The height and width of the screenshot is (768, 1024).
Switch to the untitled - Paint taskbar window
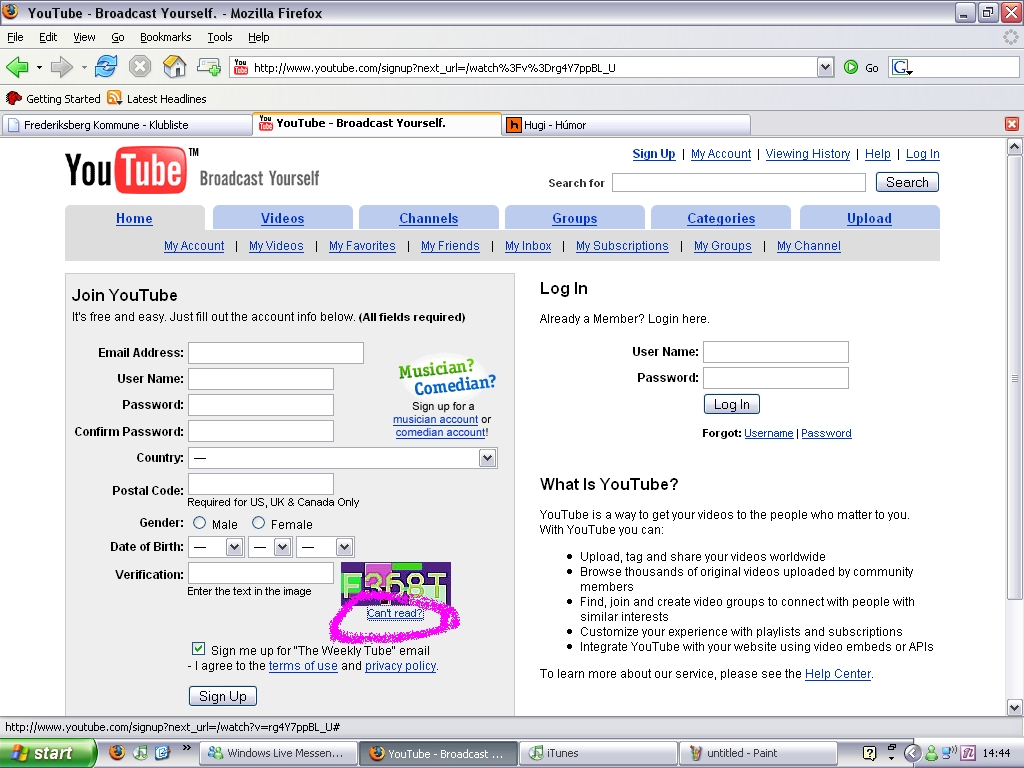[758, 753]
